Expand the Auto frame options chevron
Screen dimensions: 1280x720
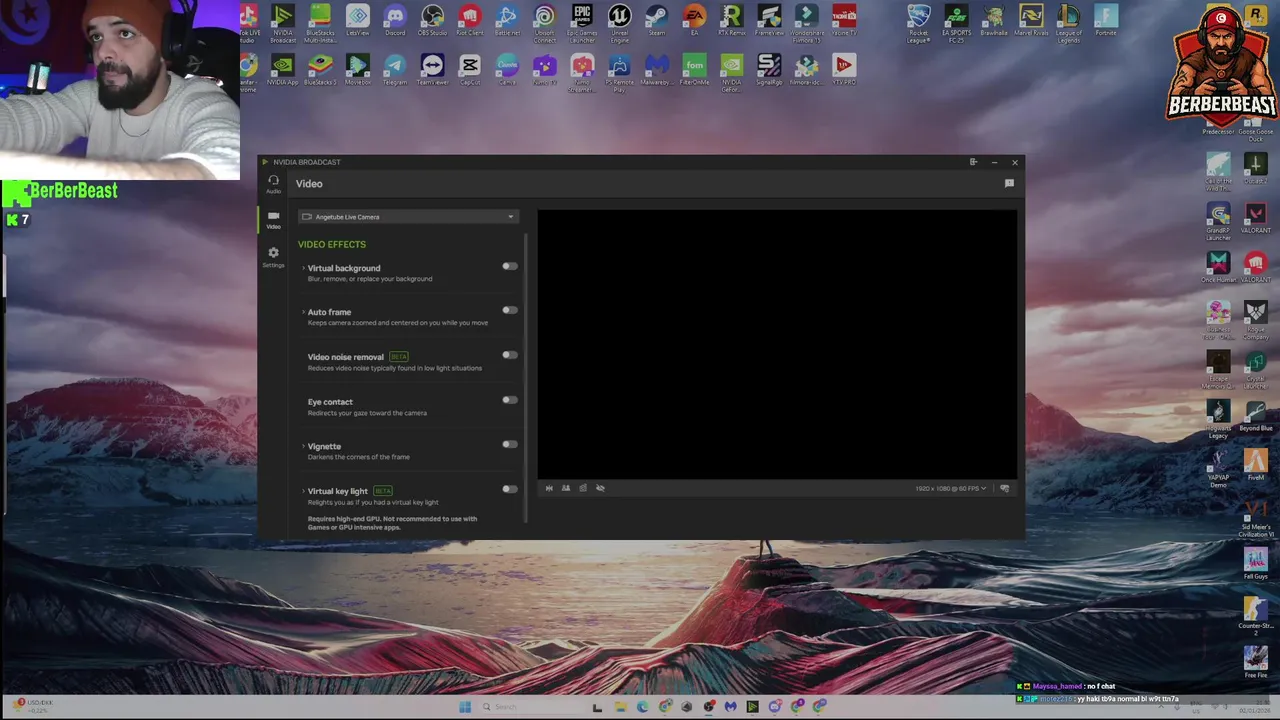pyautogui.click(x=303, y=312)
